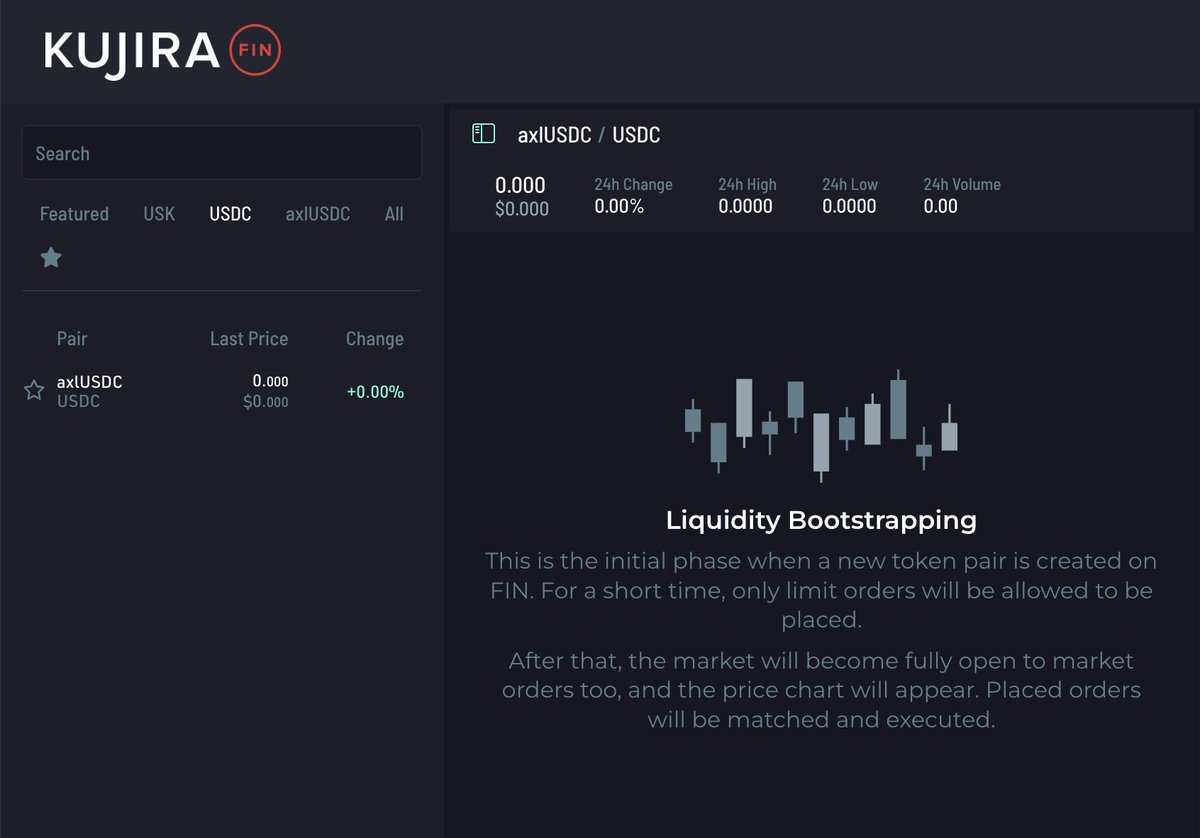Image resolution: width=1200 pixels, height=838 pixels.
Task: Sort list by Pair column header
Action: pos(72,339)
